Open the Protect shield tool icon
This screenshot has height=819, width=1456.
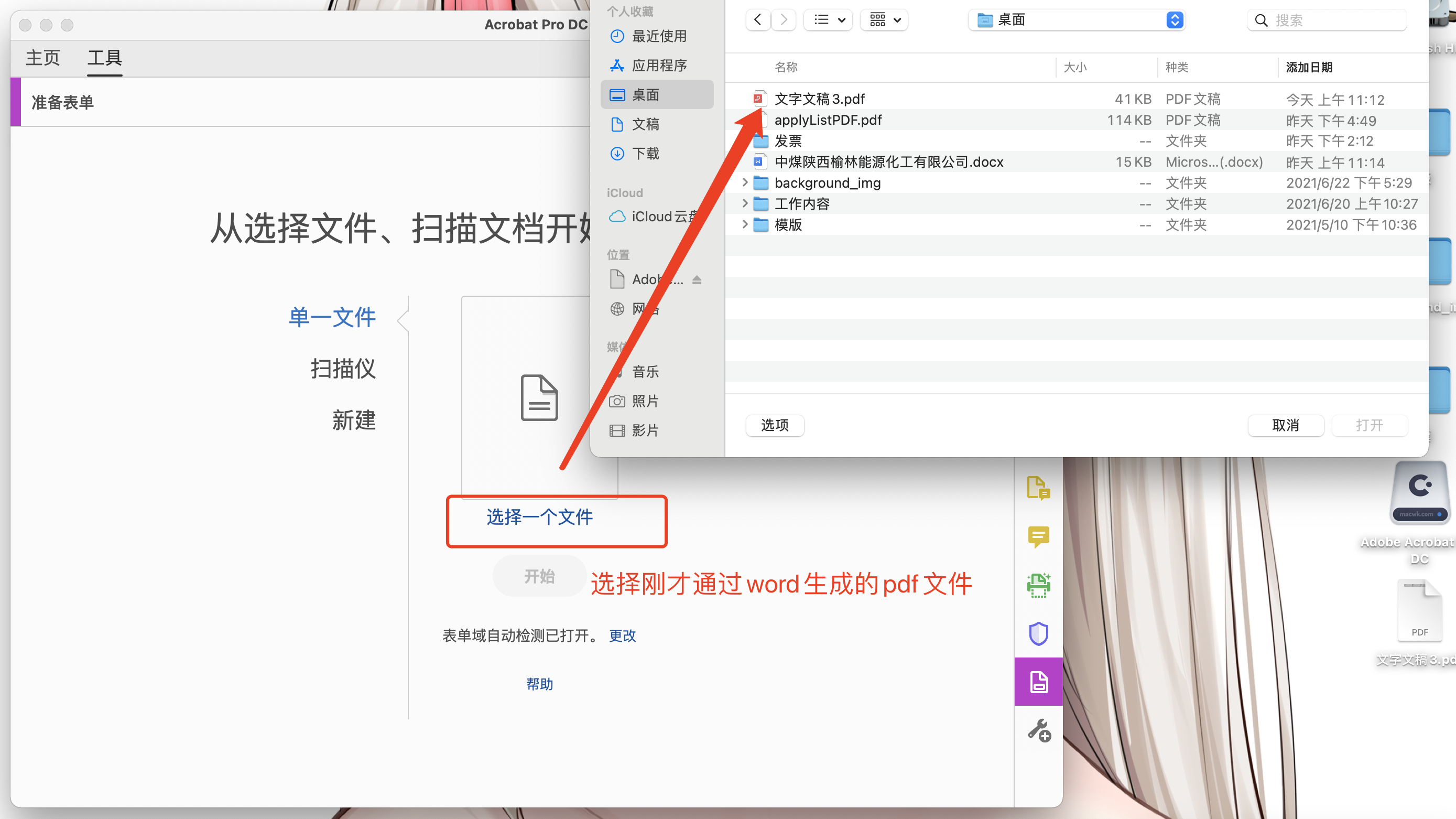(x=1038, y=633)
